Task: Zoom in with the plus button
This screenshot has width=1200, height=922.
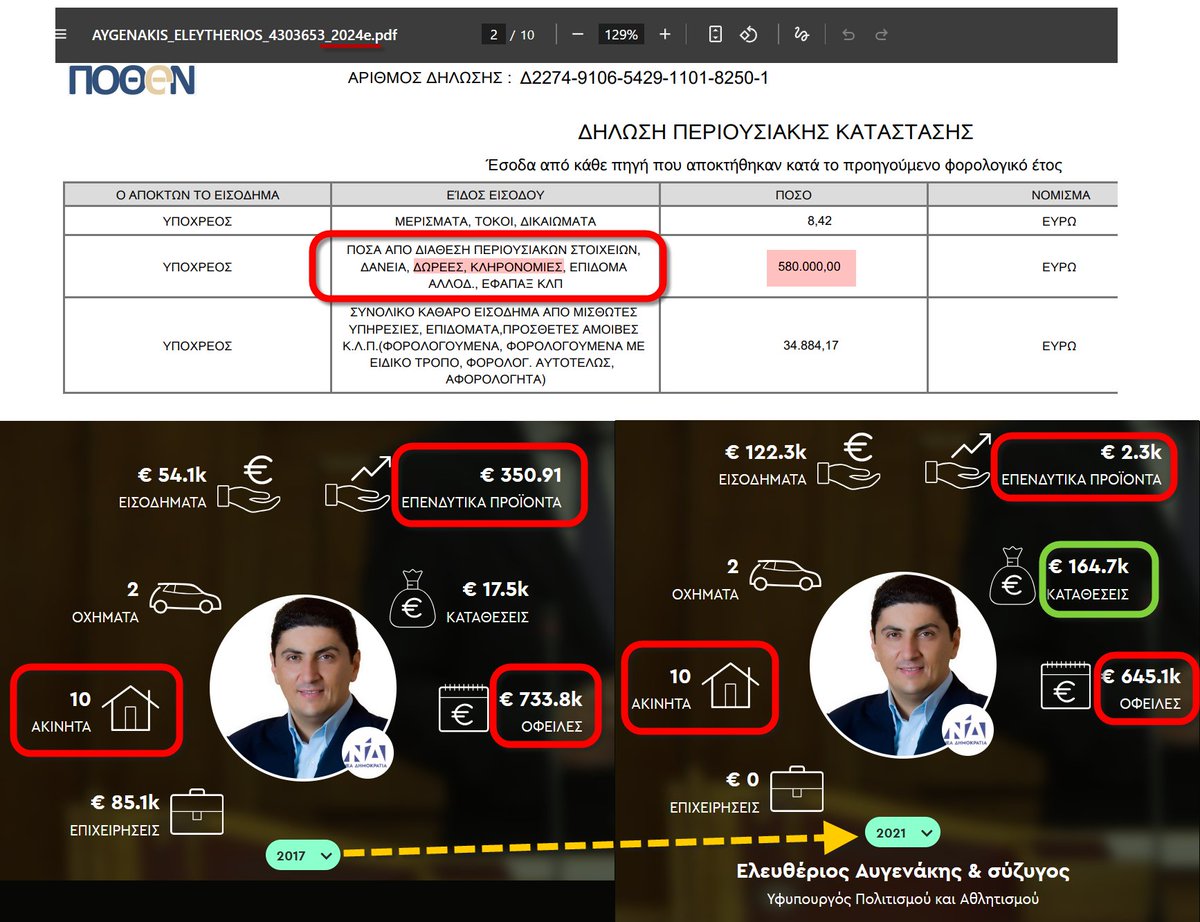Action: click(x=665, y=34)
